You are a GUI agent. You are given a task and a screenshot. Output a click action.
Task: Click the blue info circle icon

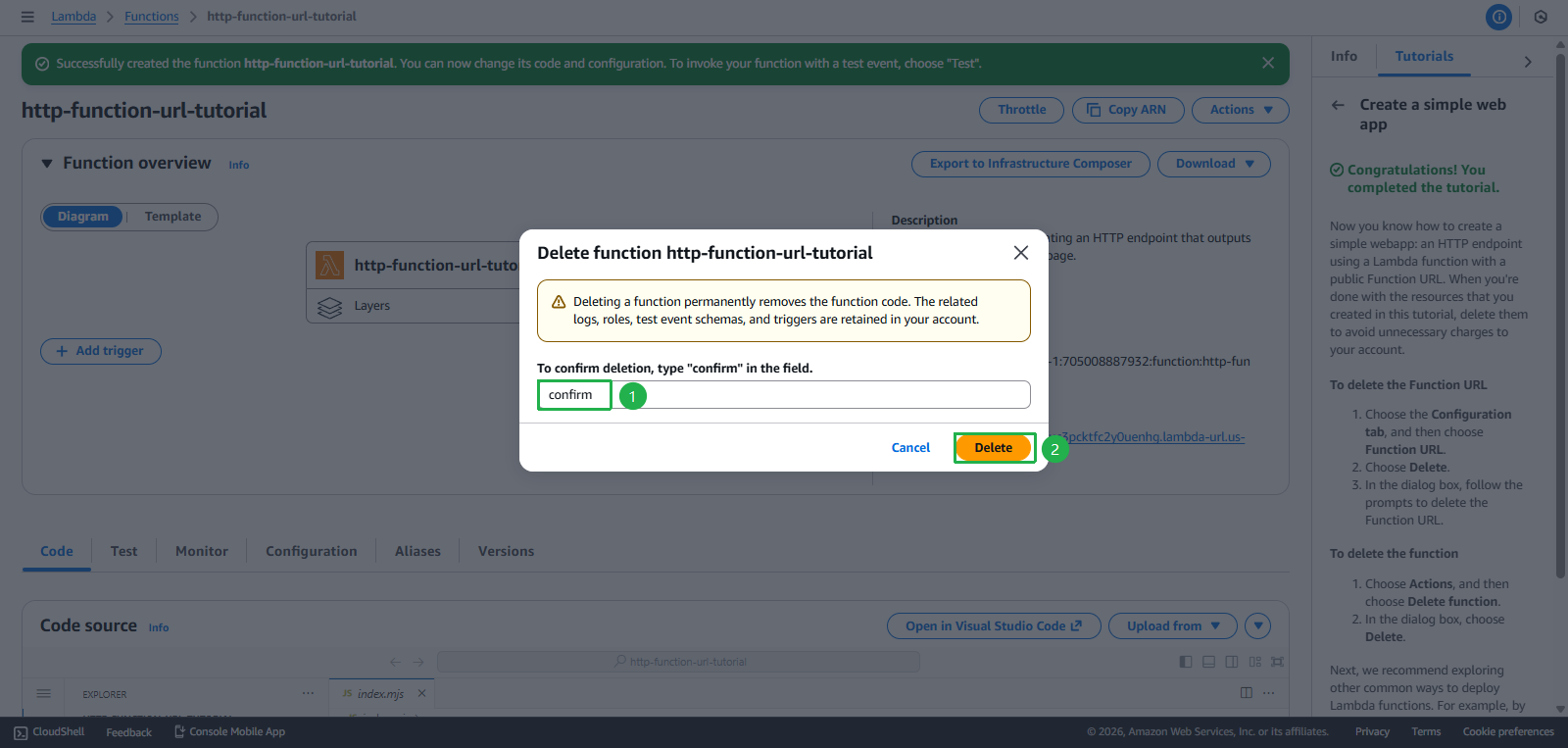click(1498, 17)
